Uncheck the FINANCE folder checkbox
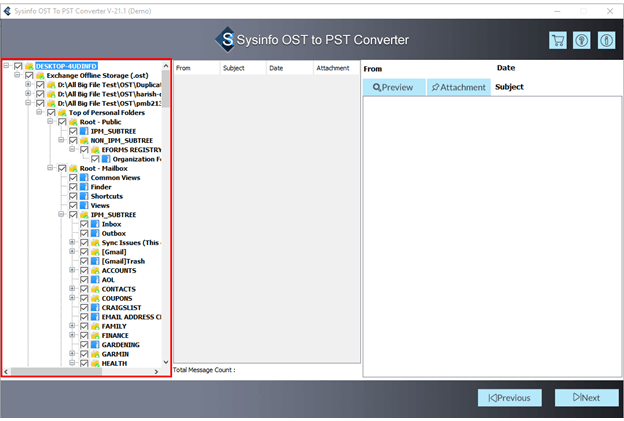The width and height of the screenshot is (624, 421). tap(84, 335)
